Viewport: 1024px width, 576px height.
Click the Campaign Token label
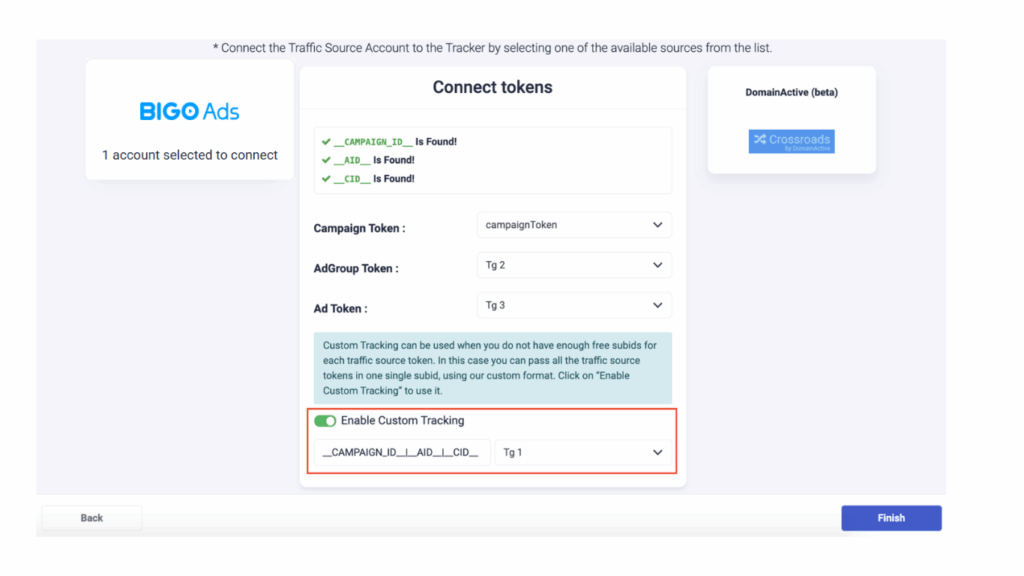point(359,229)
